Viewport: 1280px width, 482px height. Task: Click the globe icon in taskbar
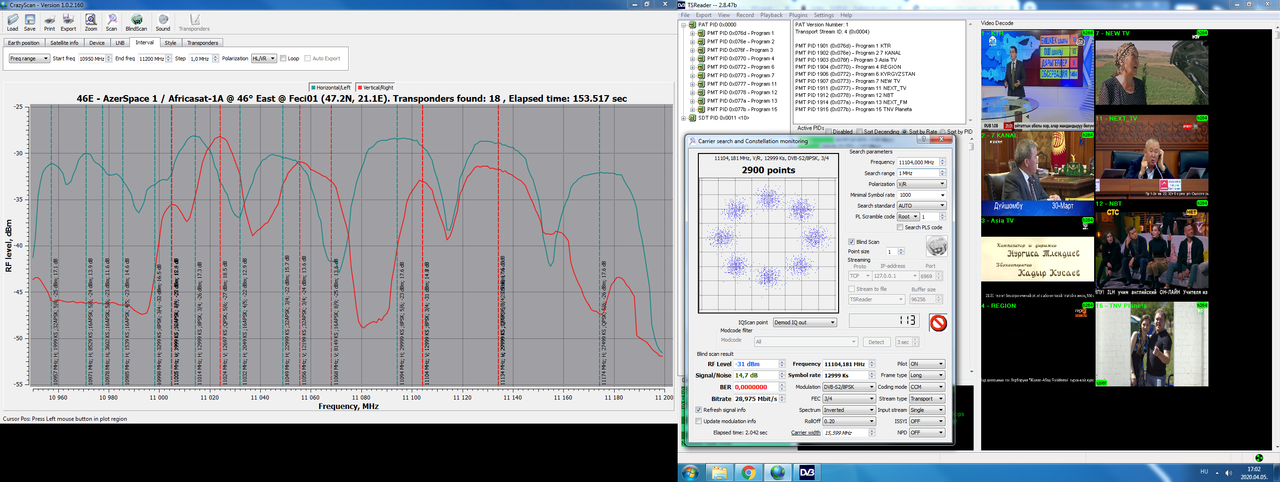(x=777, y=471)
